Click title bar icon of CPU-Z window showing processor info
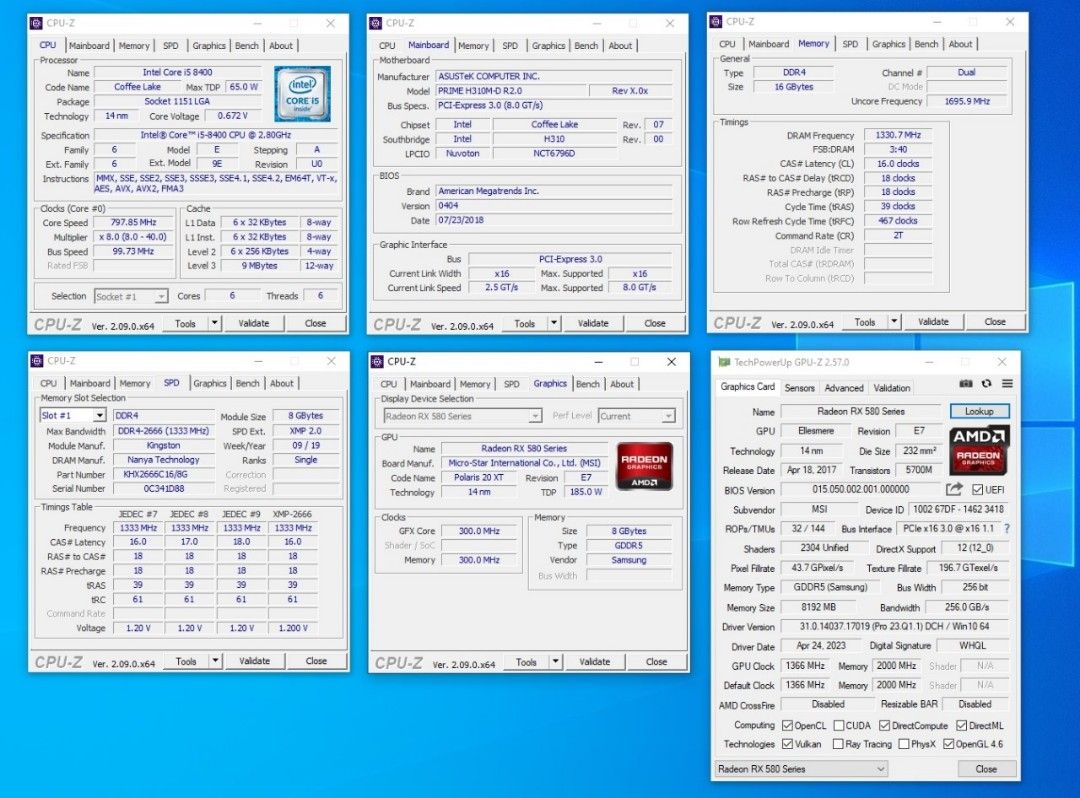 36,23
